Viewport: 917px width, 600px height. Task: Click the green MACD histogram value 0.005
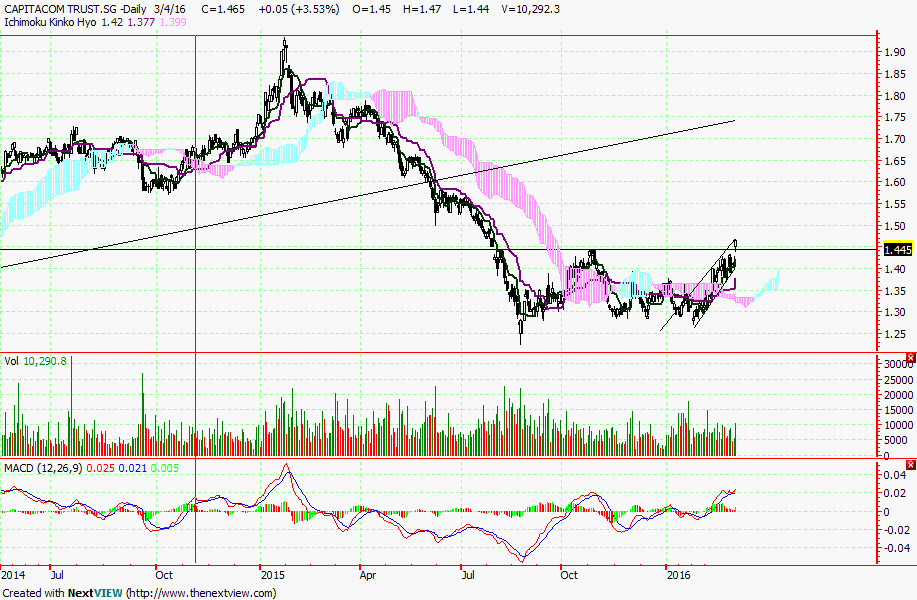click(x=164, y=468)
